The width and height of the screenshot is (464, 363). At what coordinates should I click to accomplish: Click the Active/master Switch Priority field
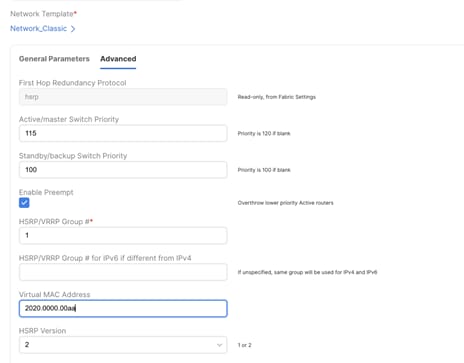123,133
